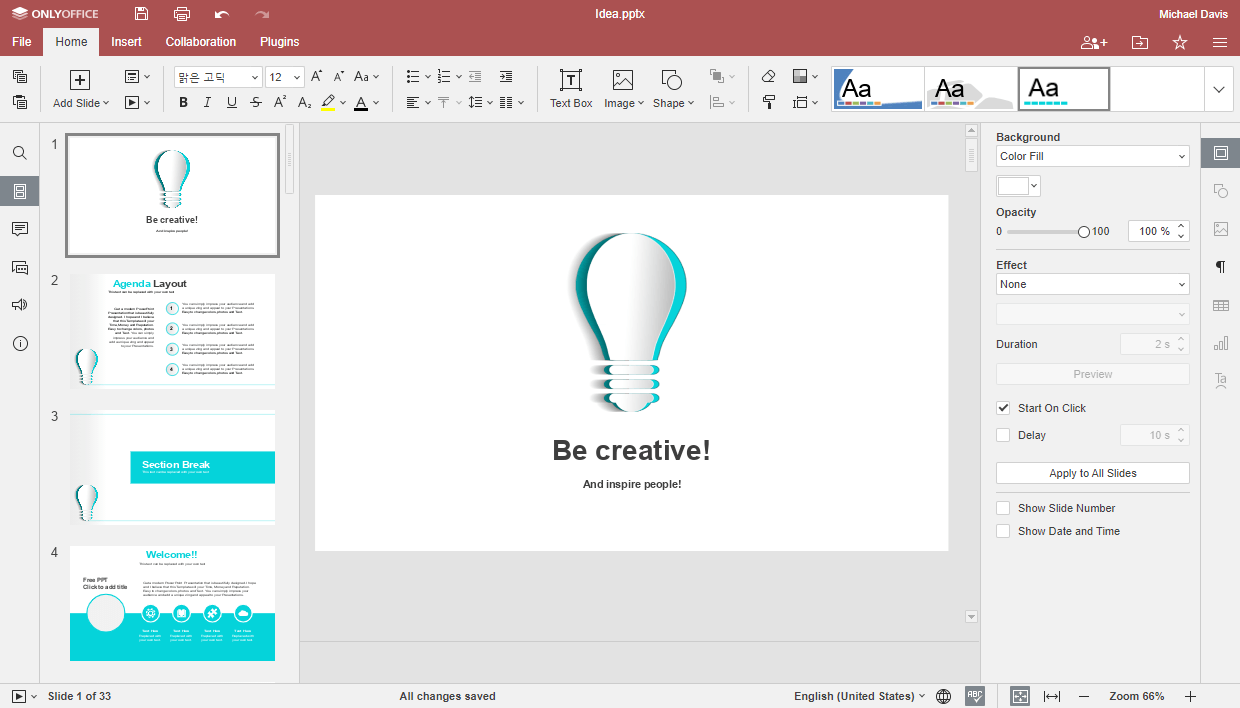Screen dimensions: 1240x708
Task: Open Image settings in right sidebar
Action: (1220, 229)
